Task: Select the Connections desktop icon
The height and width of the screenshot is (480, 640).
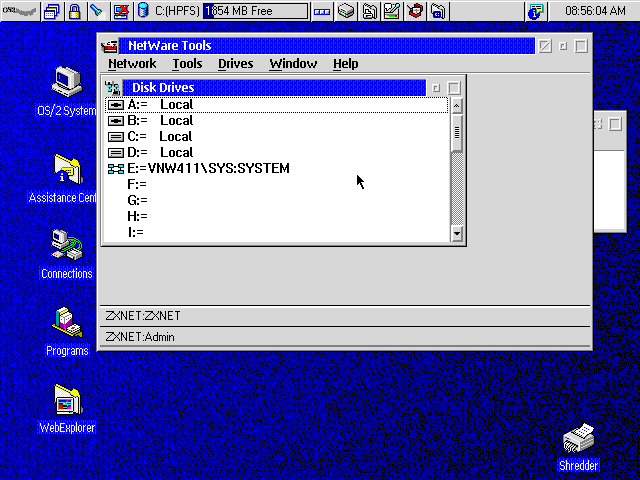Action: click(x=67, y=255)
